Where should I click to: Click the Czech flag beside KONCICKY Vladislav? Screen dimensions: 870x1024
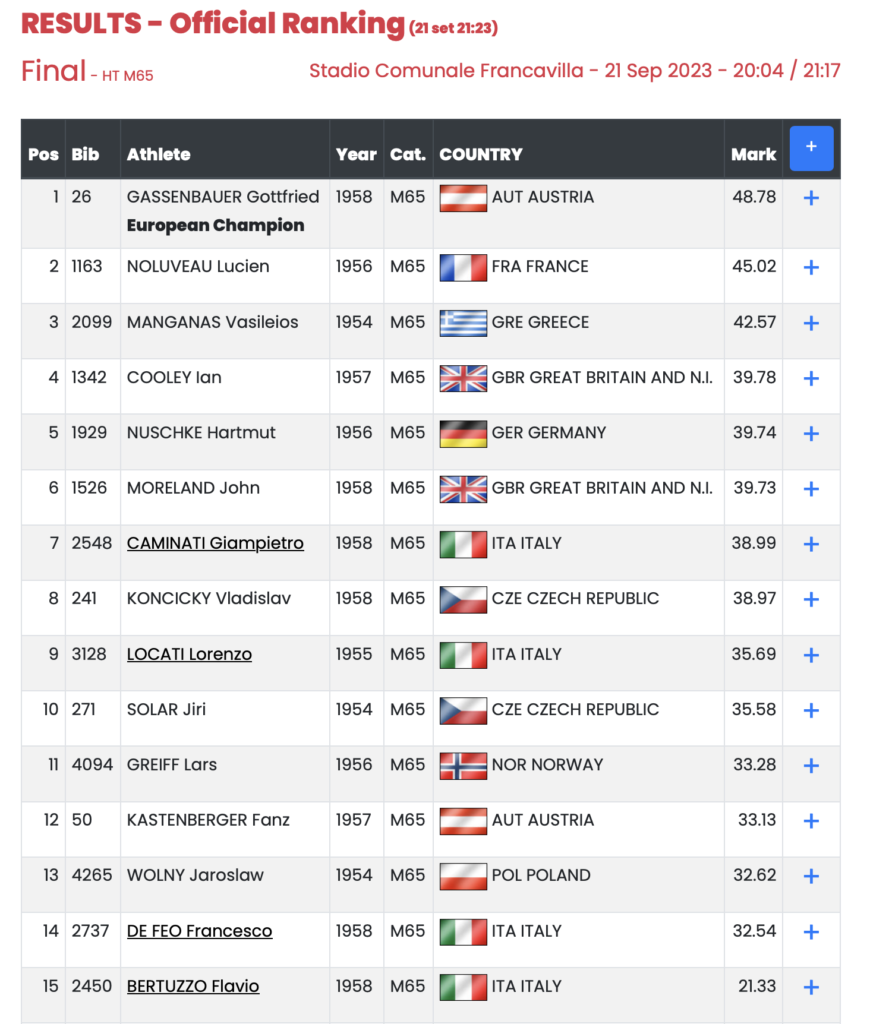coord(463,599)
